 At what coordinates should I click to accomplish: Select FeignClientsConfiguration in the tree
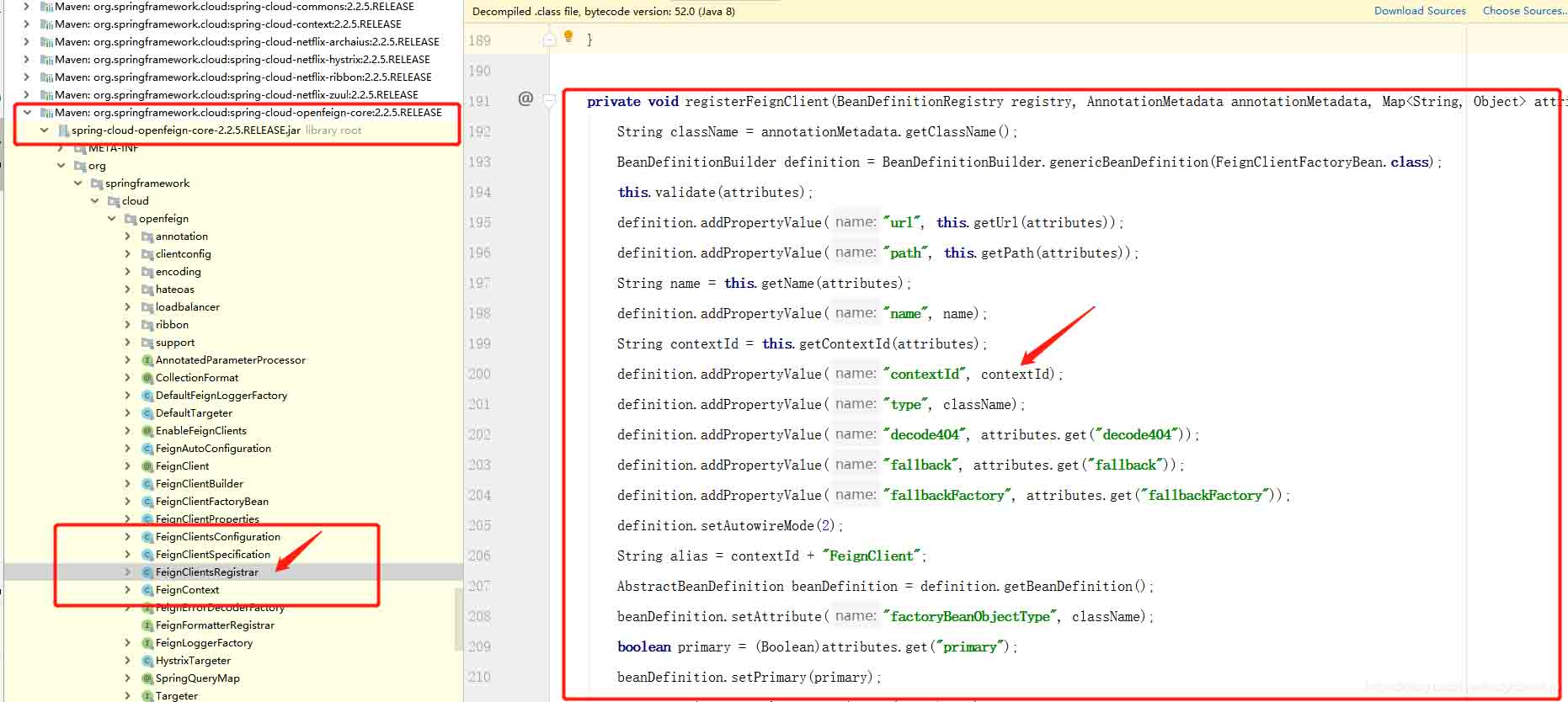[x=217, y=537]
